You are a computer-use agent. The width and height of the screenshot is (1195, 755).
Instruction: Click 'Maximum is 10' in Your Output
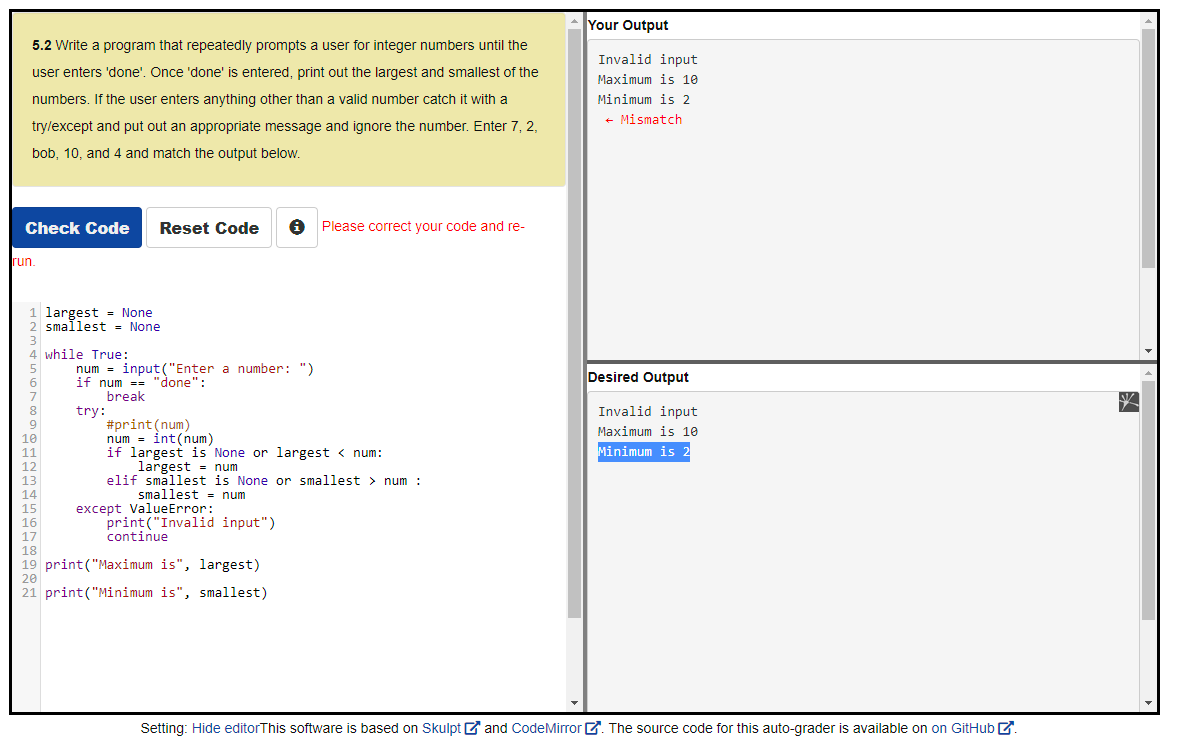[648, 80]
